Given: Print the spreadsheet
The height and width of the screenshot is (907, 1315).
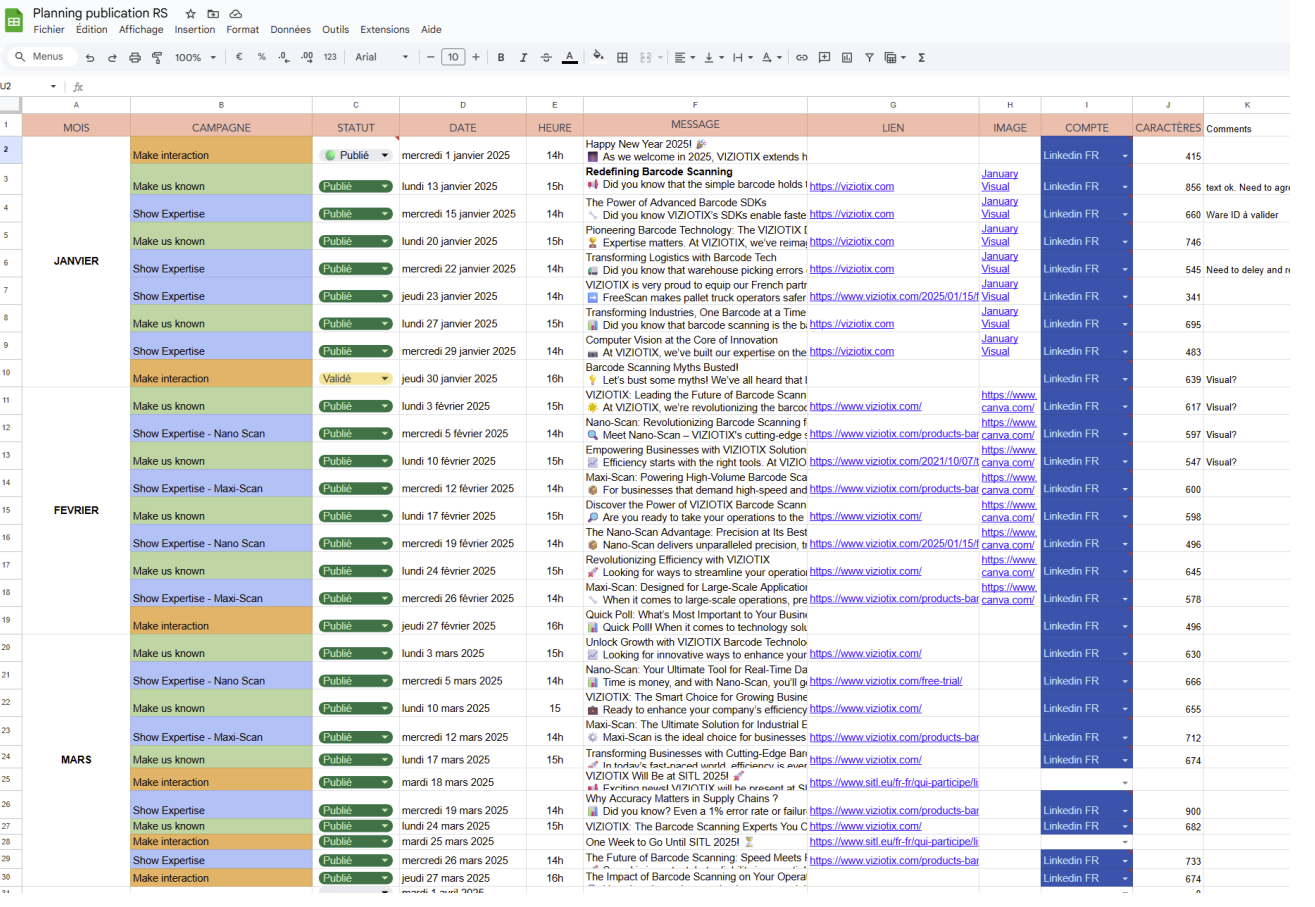Looking at the screenshot, I should pyautogui.click(x=135, y=58).
